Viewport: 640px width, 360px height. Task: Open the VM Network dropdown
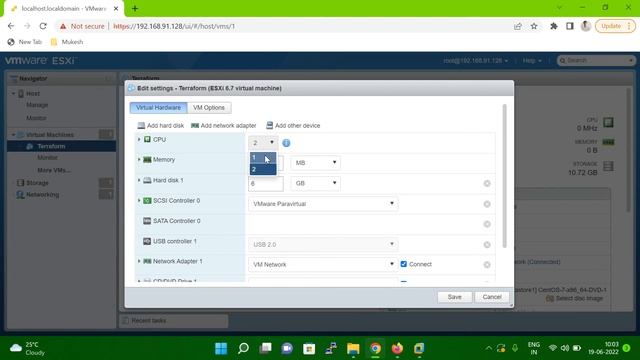click(x=323, y=264)
